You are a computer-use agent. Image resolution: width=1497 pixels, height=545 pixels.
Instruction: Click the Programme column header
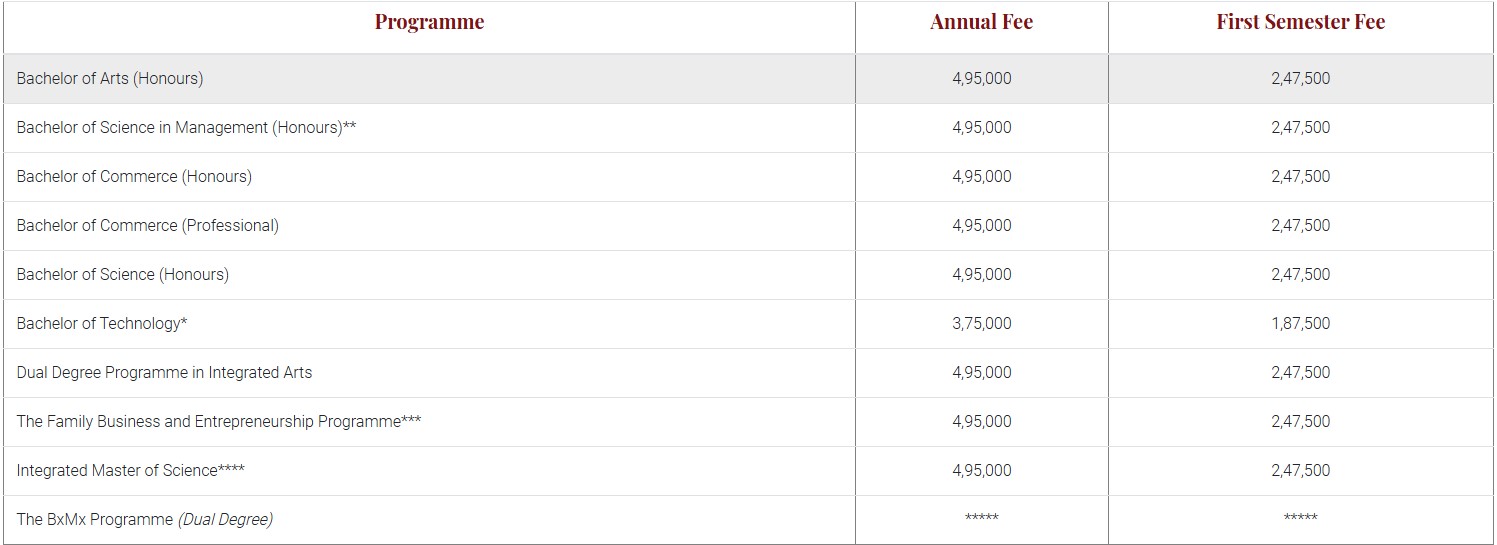429,22
